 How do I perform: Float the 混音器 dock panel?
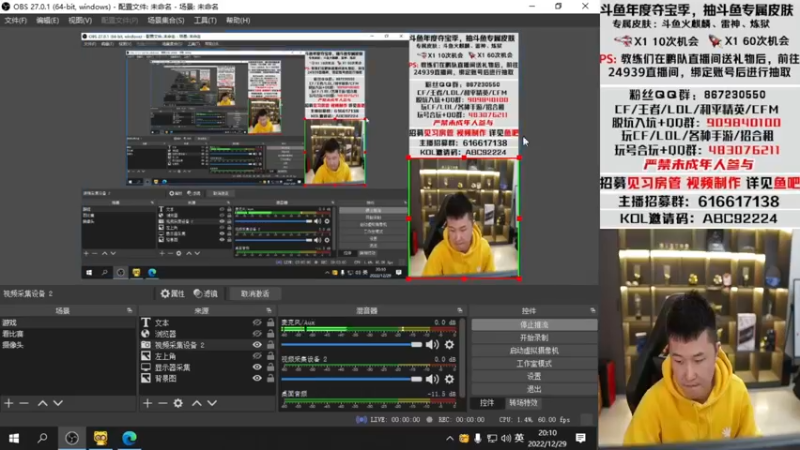[x=460, y=310]
